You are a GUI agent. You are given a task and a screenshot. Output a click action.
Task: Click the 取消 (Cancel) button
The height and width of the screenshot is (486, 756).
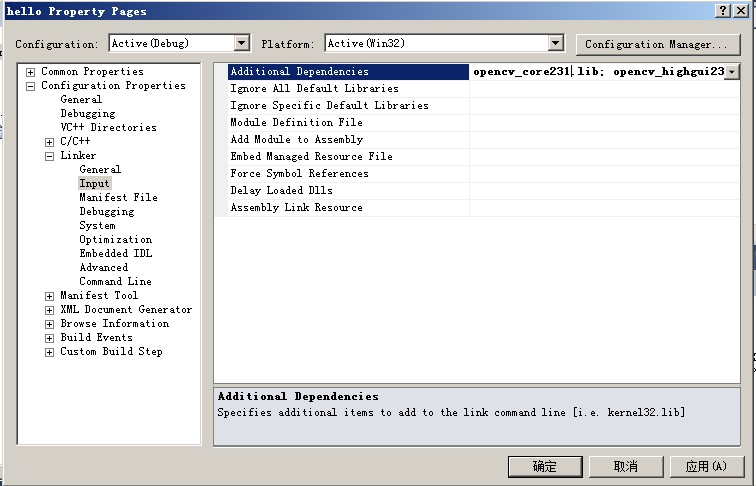[x=626, y=466]
